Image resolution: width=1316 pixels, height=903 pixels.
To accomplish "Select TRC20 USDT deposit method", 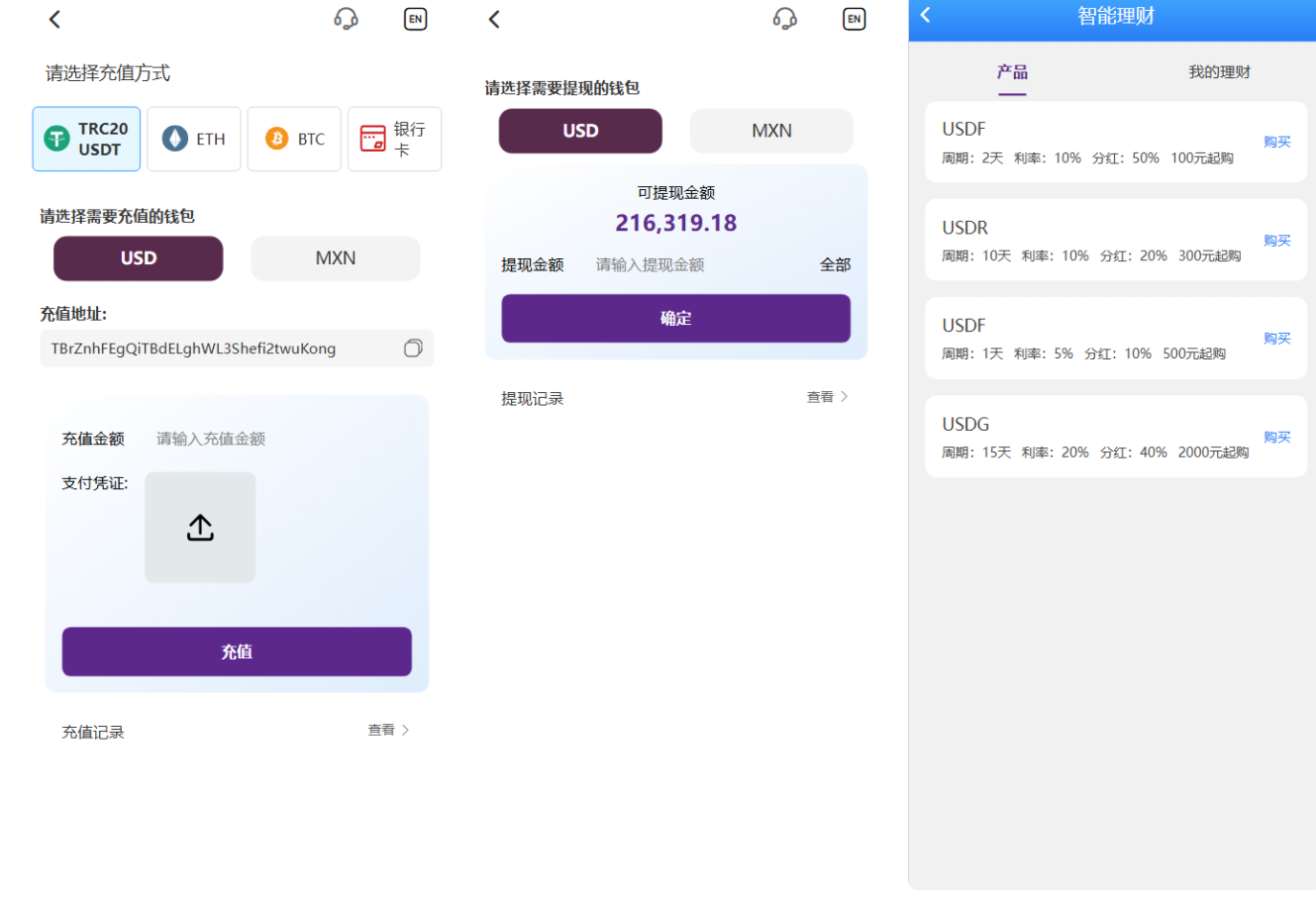I will pyautogui.click(x=86, y=139).
